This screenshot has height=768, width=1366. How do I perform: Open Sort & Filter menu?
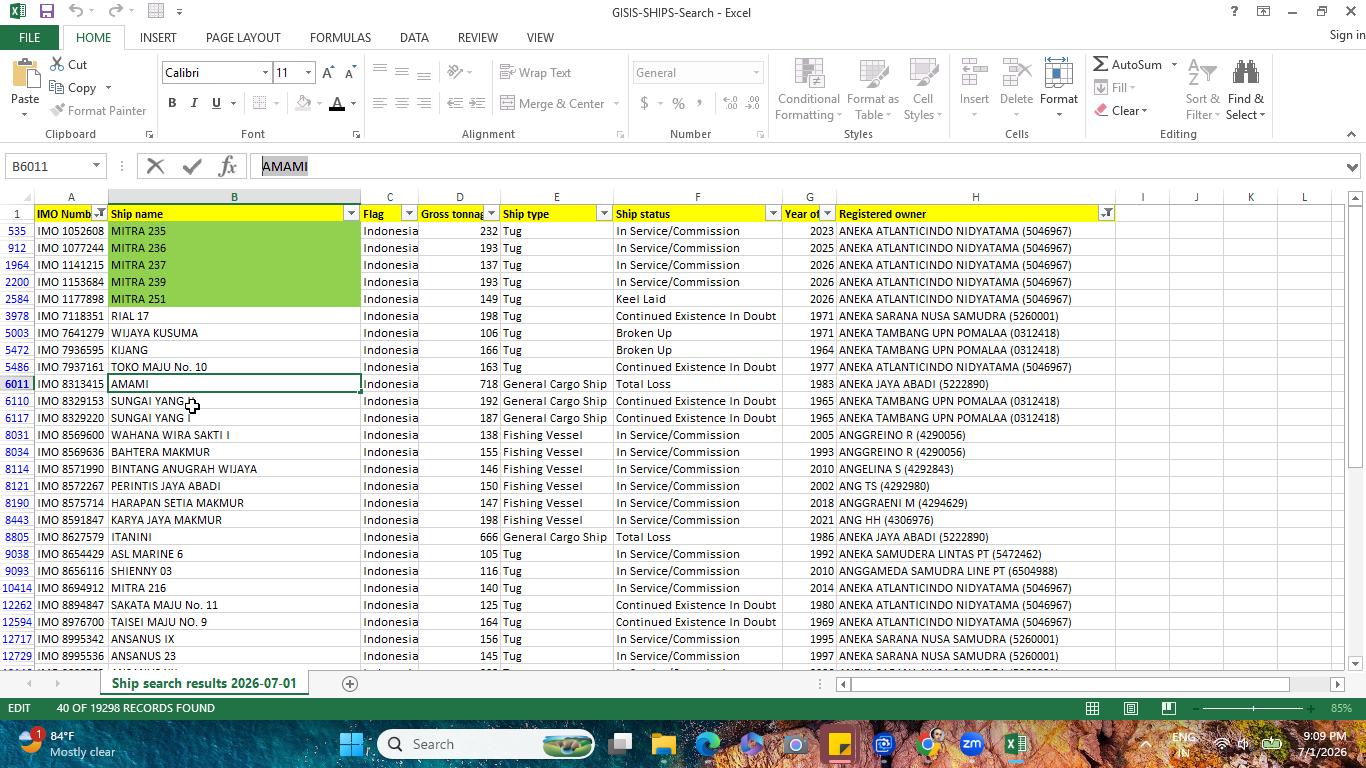click(1202, 90)
